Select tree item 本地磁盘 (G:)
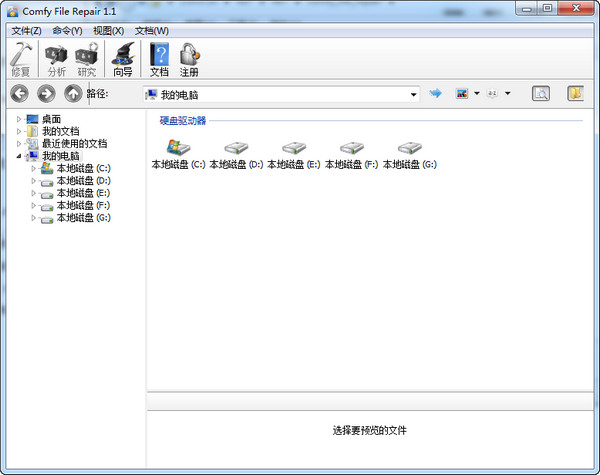This screenshot has height=475, width=600. click(83, 218)
